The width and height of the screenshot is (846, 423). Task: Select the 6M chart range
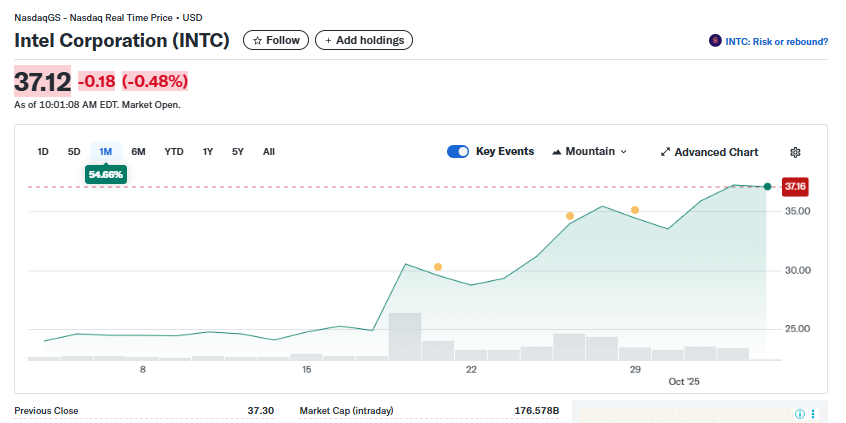pos(139,152)
